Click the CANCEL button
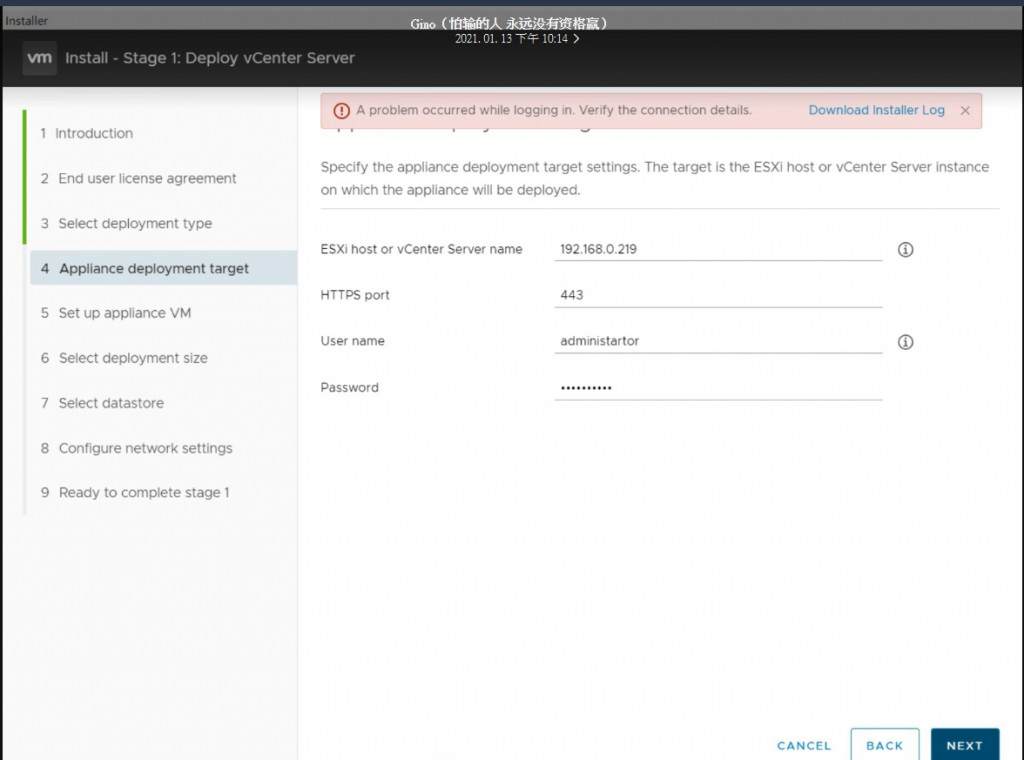The height and width of the screenshot is (760, 1024). tap(803, 746)
